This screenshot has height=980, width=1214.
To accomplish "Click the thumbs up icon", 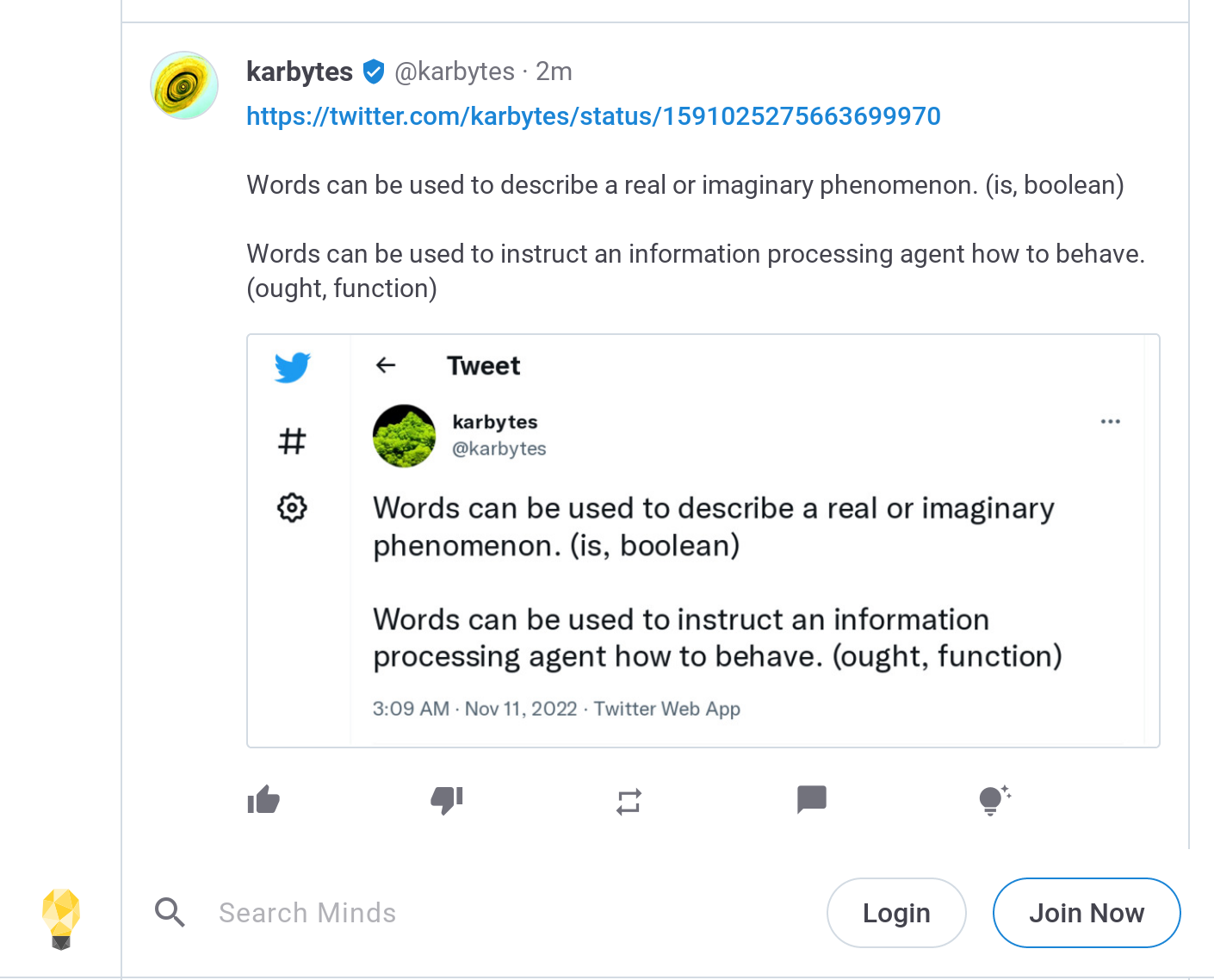I will (263, 800).
